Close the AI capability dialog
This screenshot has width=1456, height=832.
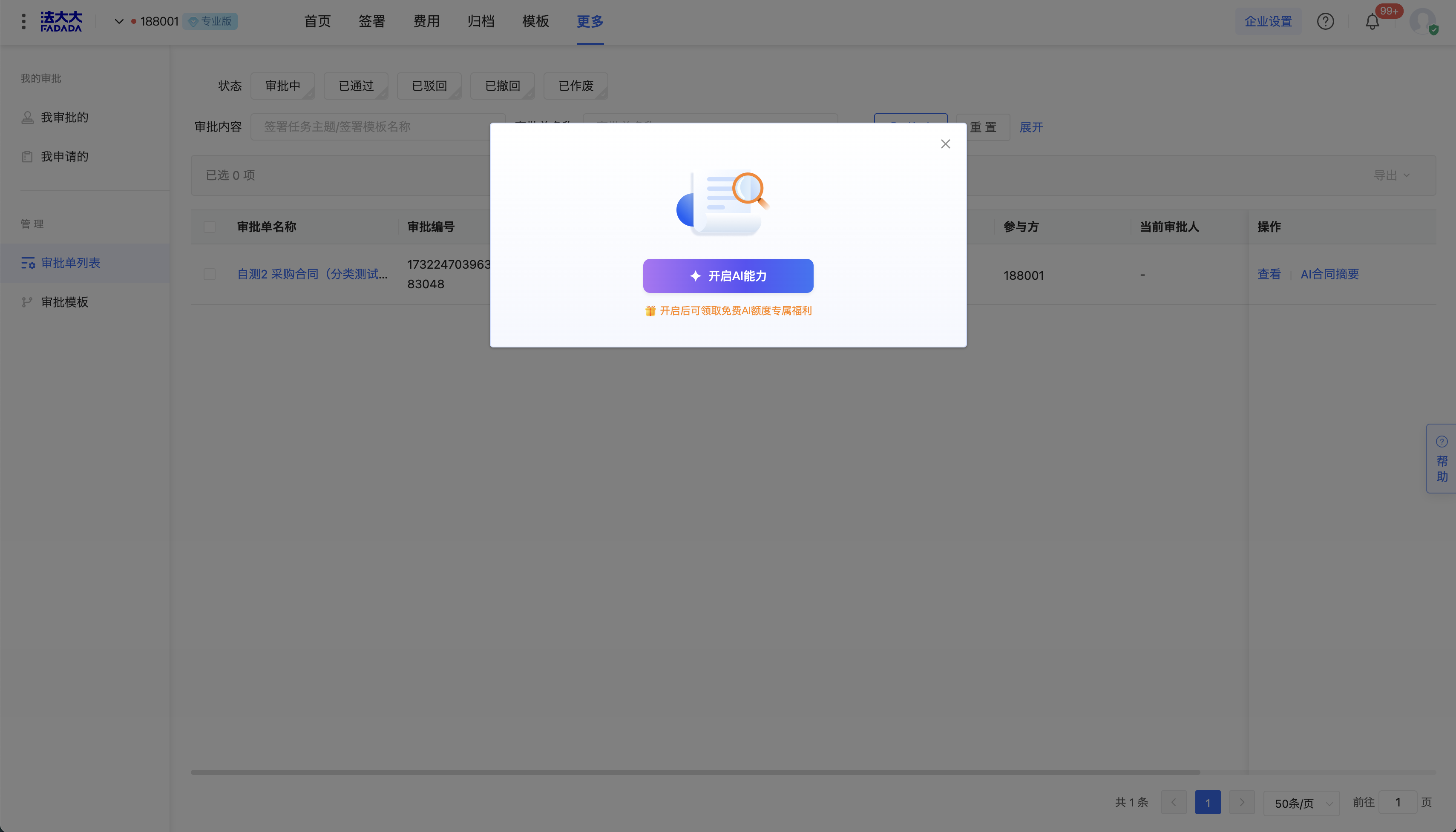[946, 144]
